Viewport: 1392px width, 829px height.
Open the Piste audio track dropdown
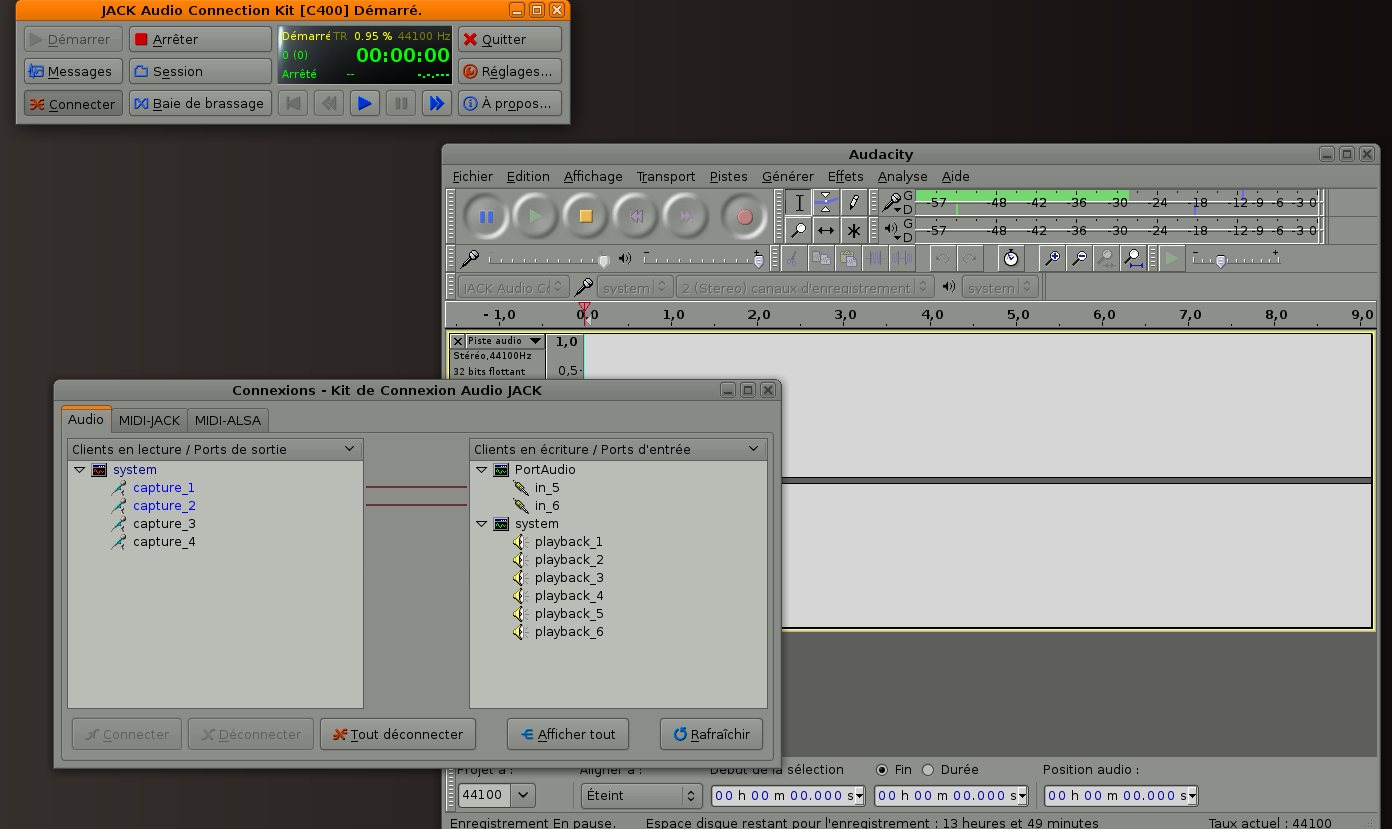coord(535,341)
